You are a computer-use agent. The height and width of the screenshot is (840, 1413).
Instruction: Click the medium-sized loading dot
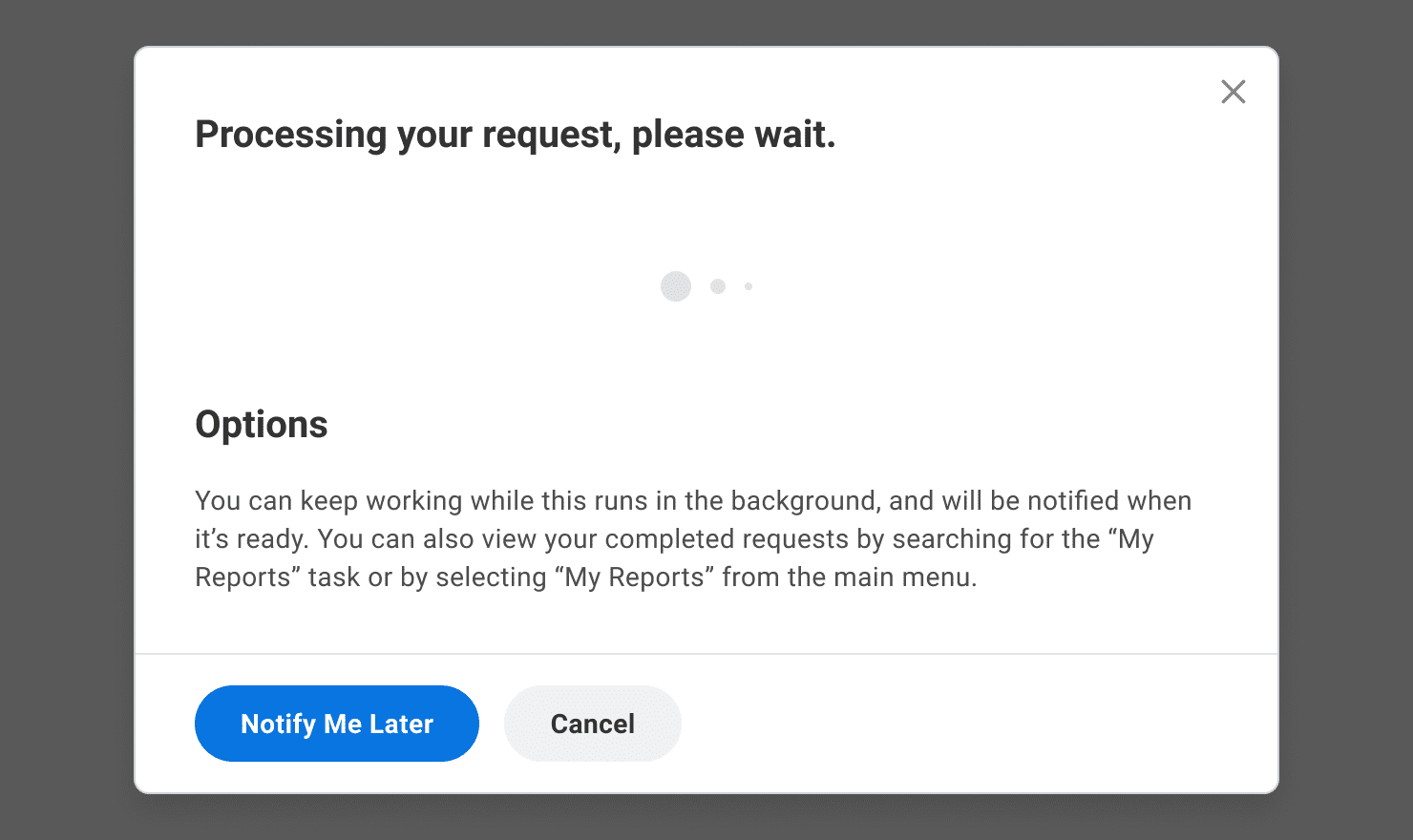718,286
